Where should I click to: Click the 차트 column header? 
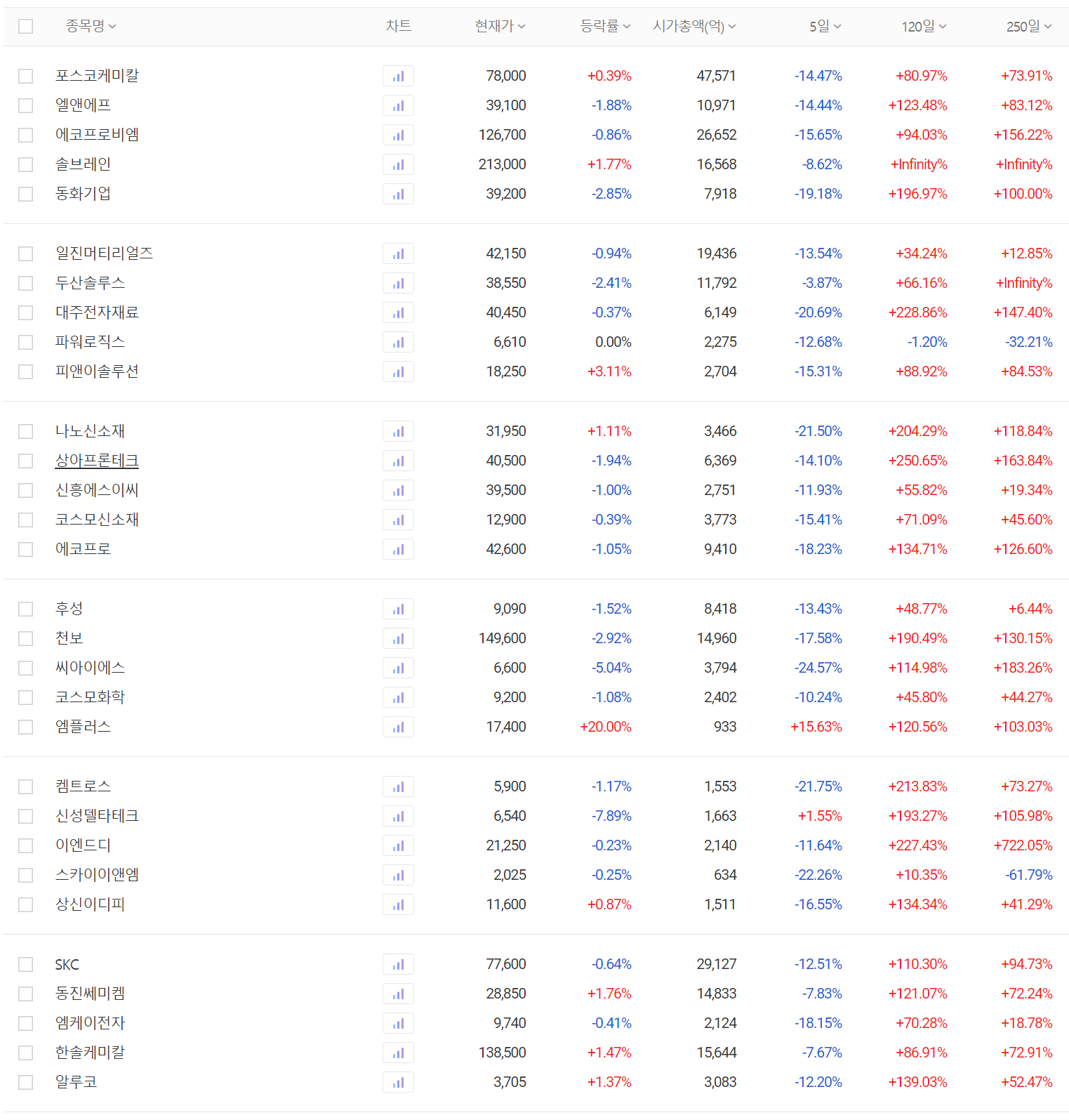pos(399,26)
